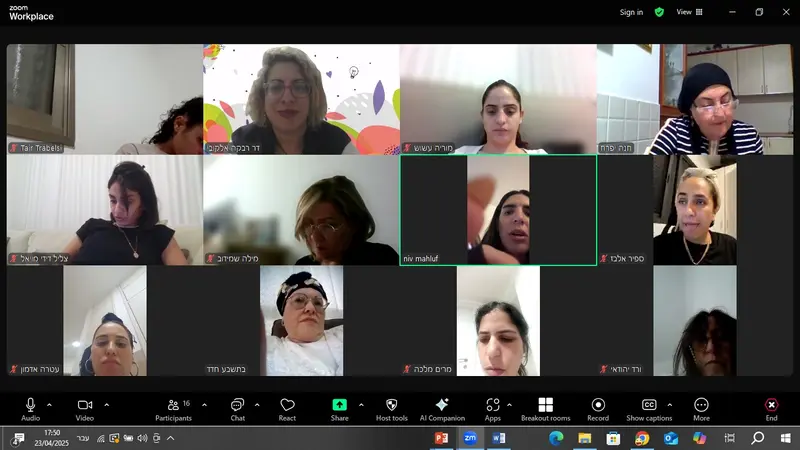The height and width of the screenshot is (450, 800).
Task: Open the Participants panel
Action: coord(172,408)
